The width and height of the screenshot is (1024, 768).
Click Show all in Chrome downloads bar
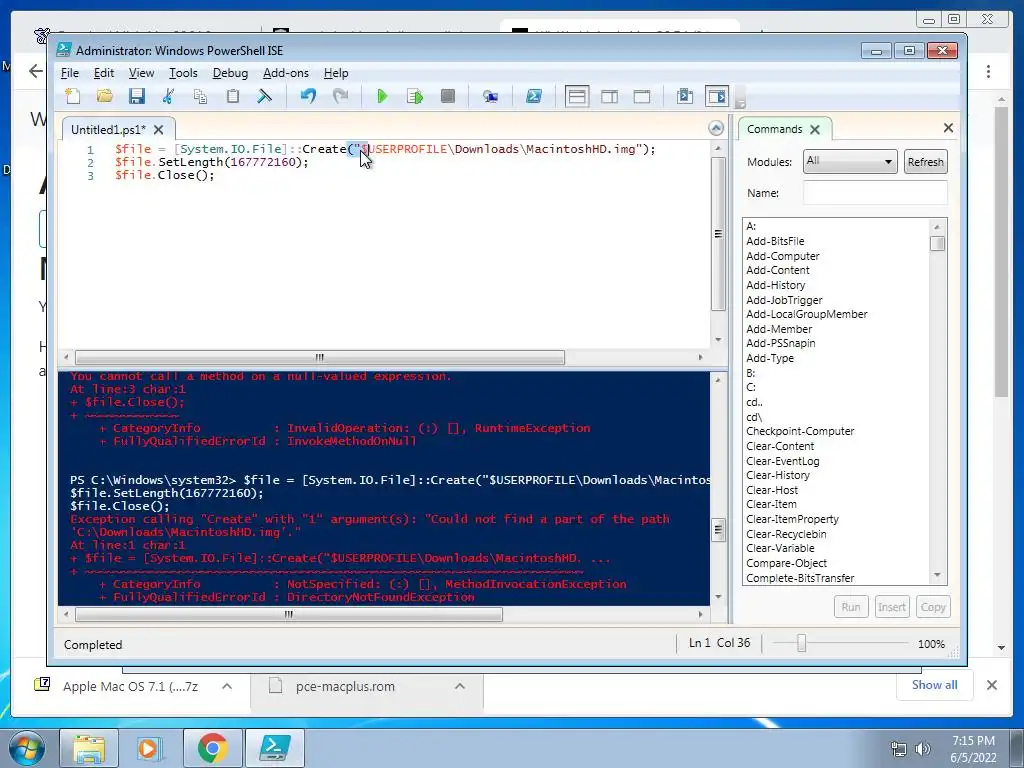pyautogui.click(x=935, y=684)
